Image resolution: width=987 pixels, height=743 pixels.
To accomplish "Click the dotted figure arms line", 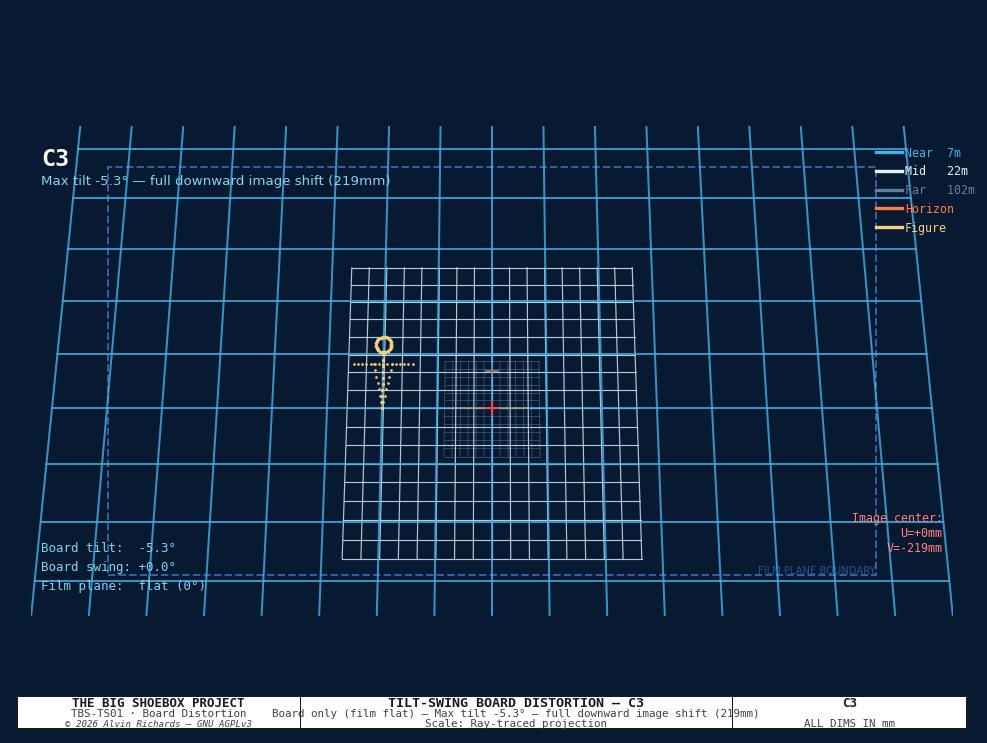I will click(384, 365).
